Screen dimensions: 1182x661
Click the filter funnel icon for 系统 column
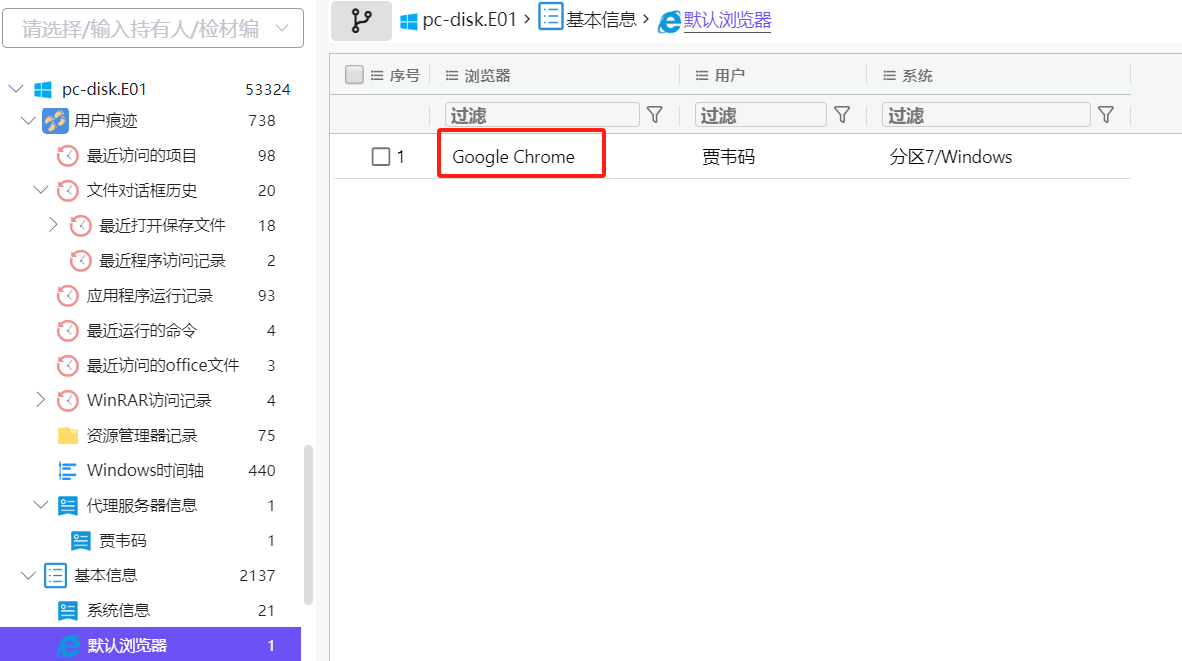click(x=1106, y=115)
